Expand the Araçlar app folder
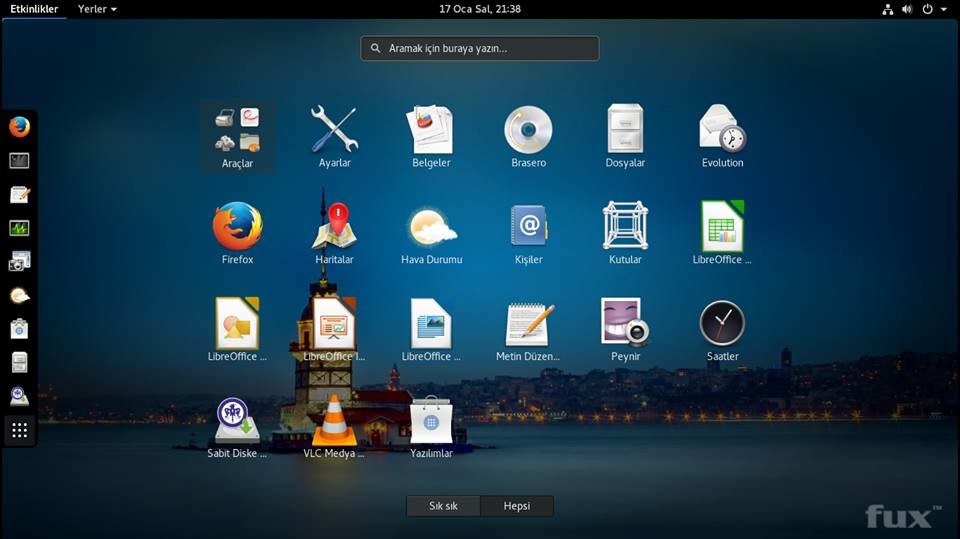 click(x=237, y=136)
